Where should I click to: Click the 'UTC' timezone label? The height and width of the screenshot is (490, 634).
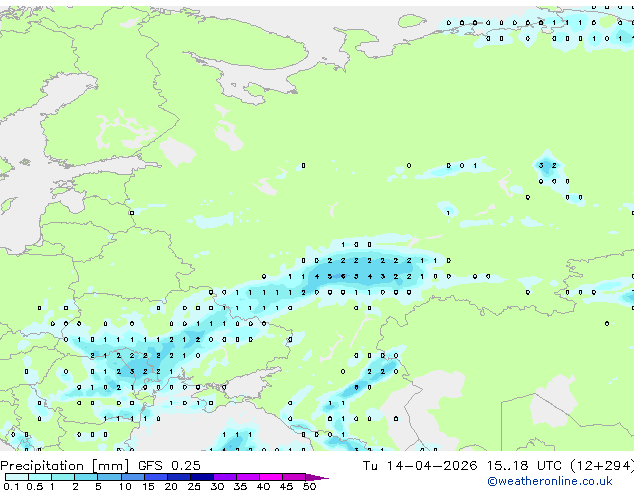[x=549, y=466]
